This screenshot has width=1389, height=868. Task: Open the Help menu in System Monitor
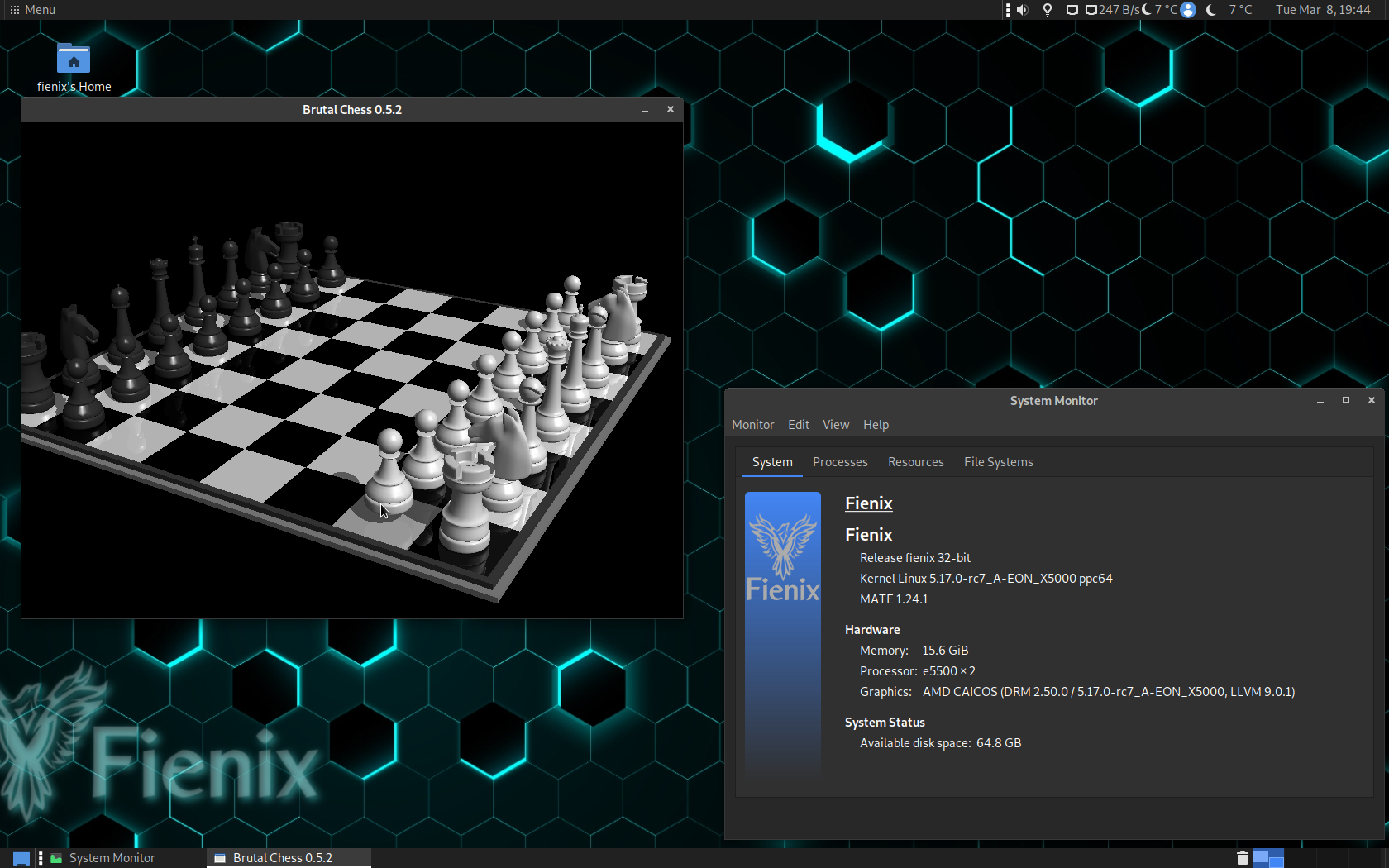coord(876,425)
